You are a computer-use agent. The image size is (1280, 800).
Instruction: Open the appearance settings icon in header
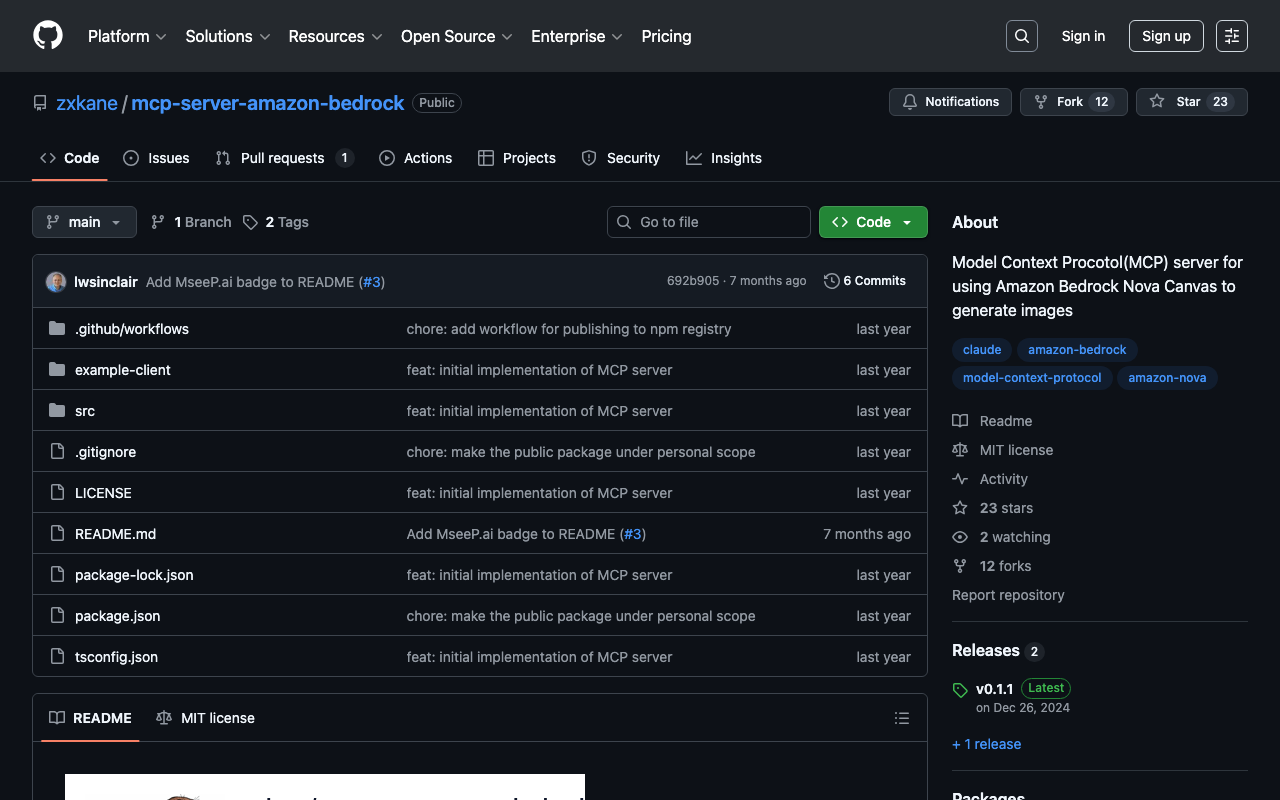pos(1231,36)
